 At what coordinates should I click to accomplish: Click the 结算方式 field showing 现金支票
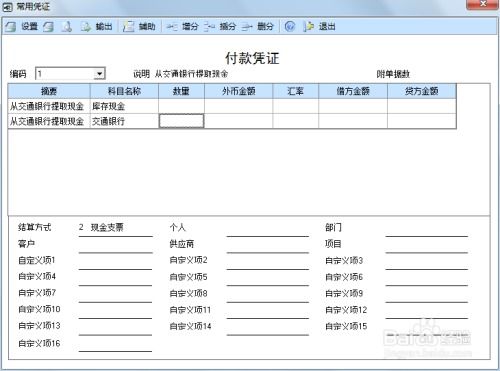[x=115, y=228]
